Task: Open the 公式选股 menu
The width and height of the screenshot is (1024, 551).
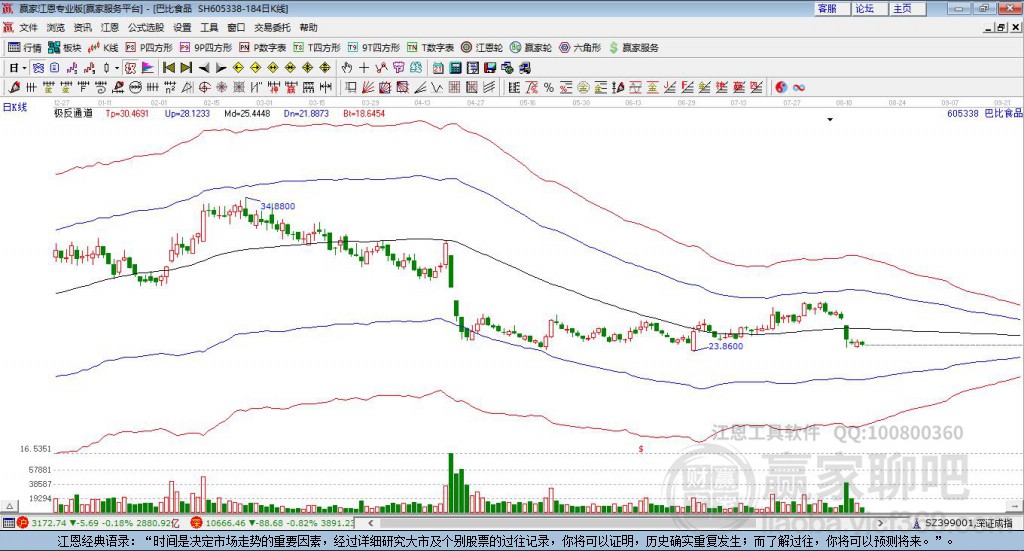Action: pyautogui.click(x=146, y=27)
